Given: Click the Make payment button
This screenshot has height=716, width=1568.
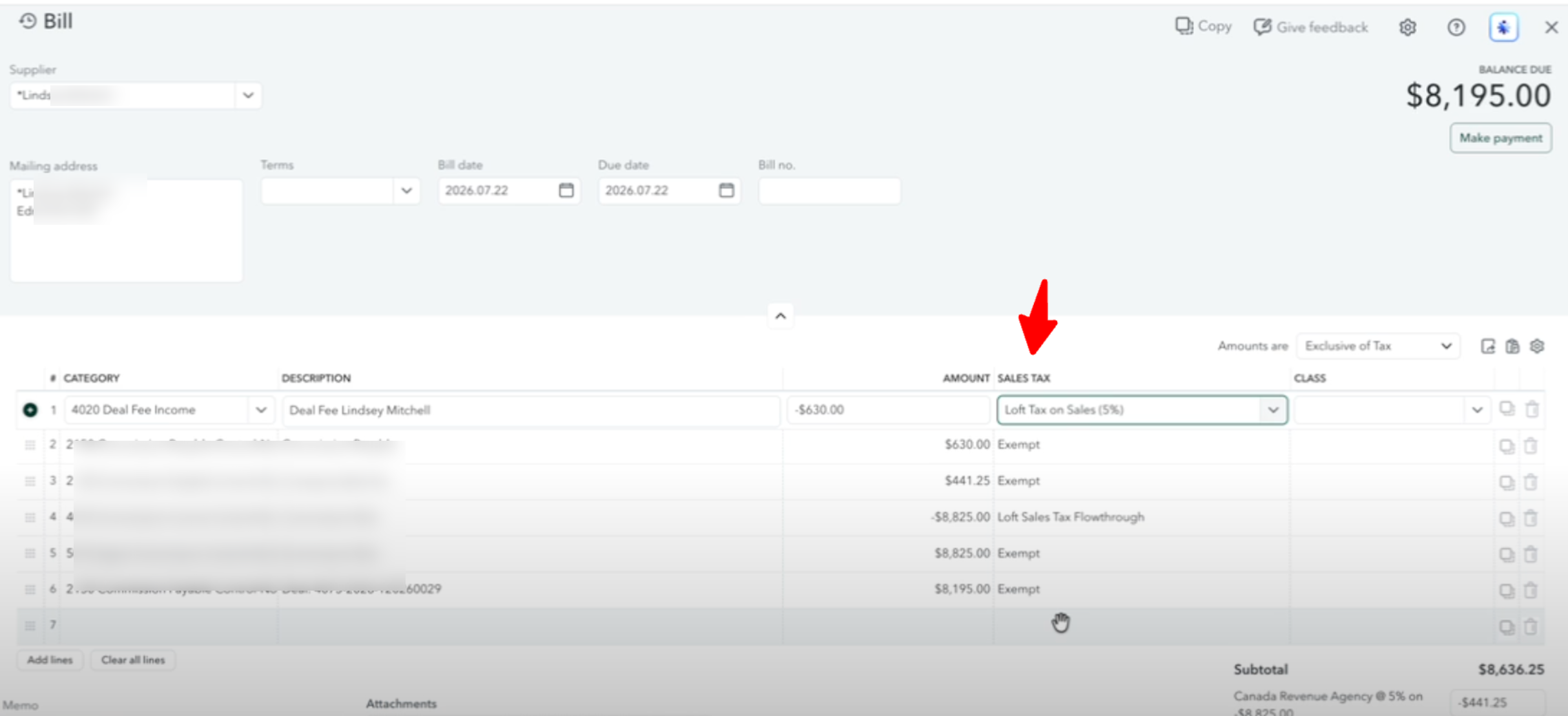Looking at the screenshot, I should (x=1500, y=138).
